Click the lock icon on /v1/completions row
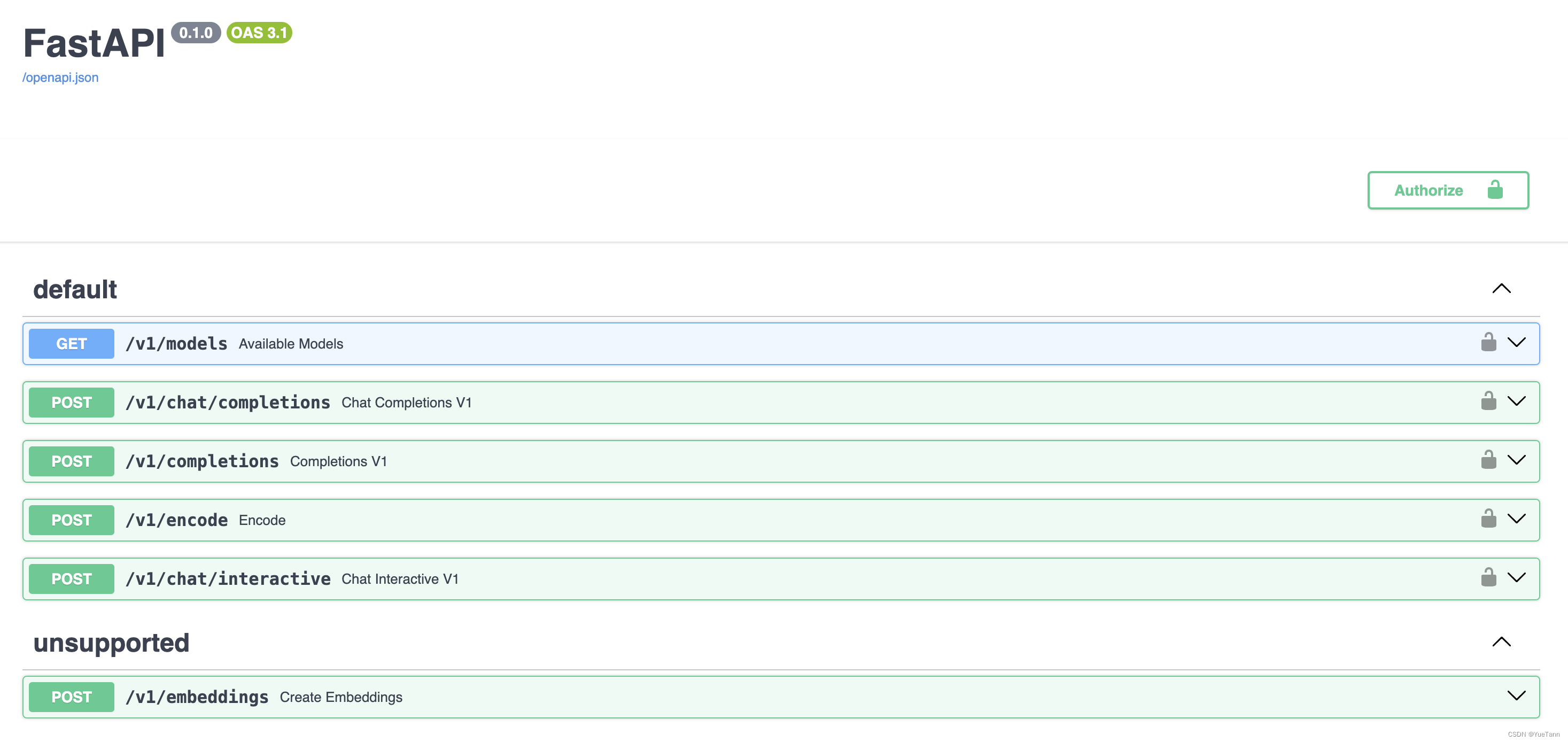 click(x=1488, y=460)
